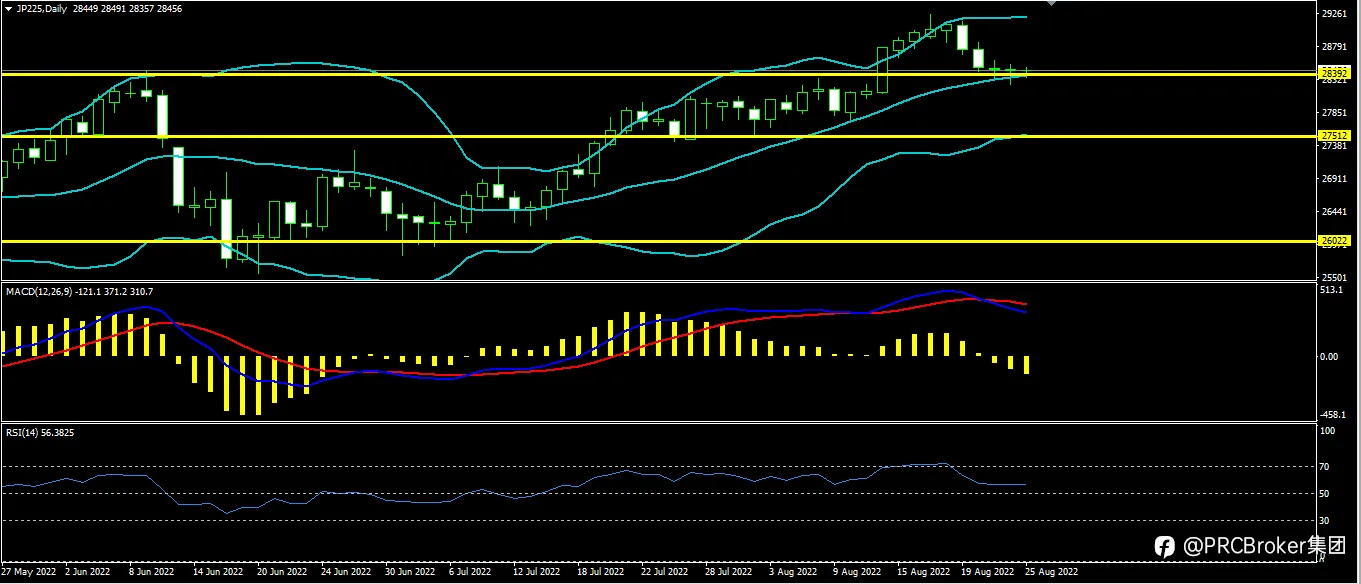The width and height of the screenshot is (1361, 584).
Task: Click the 19 Aug 2022 date label
Action: 990,573
